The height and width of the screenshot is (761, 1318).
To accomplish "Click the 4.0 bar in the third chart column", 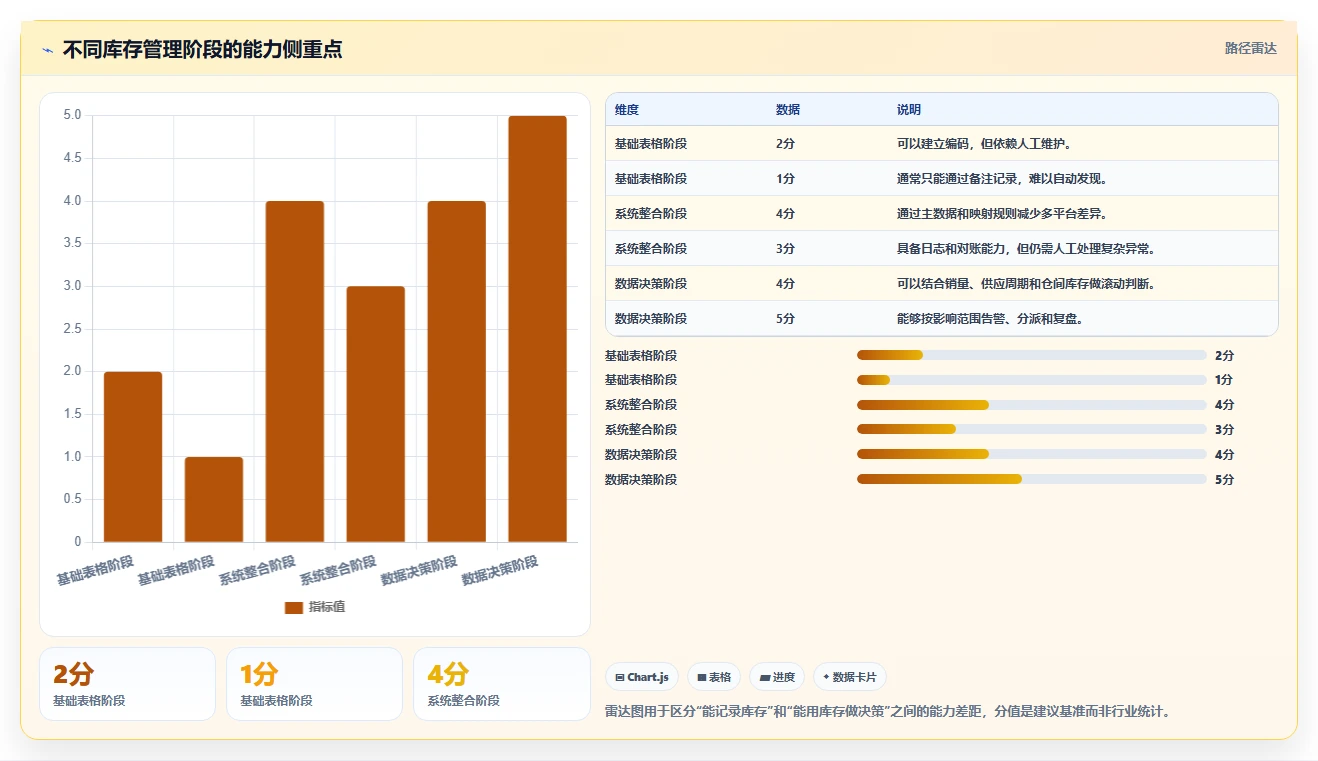I will pos(295,372).
